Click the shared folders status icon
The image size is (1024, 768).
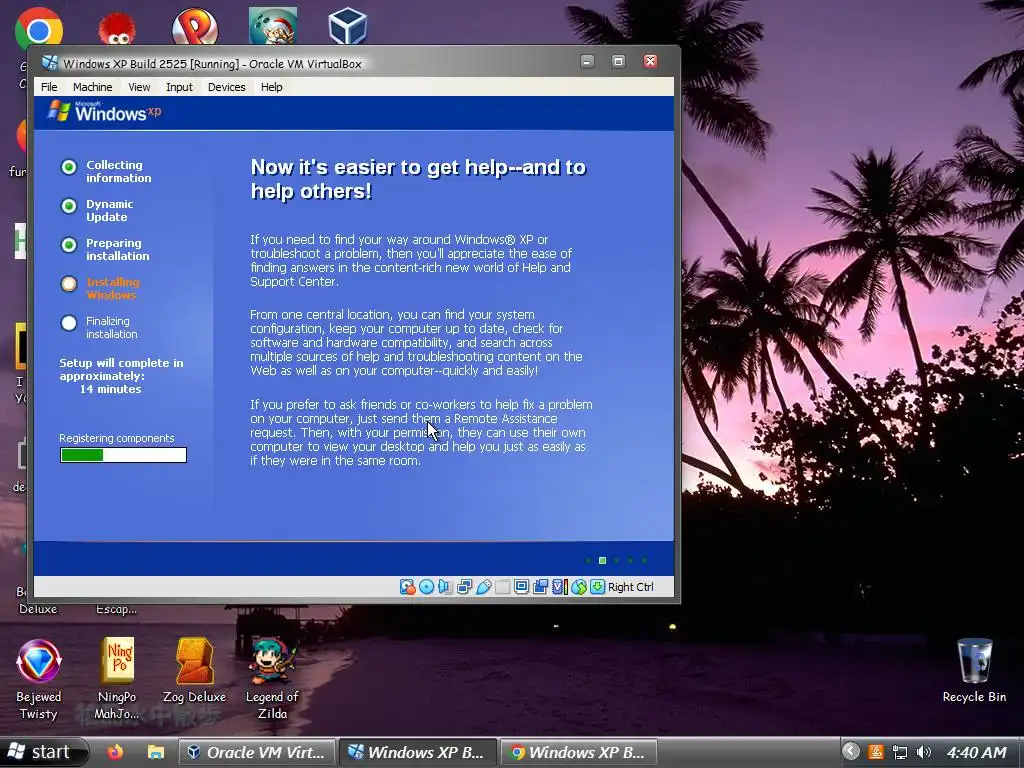pyautogui.click(x=502, y=586)
